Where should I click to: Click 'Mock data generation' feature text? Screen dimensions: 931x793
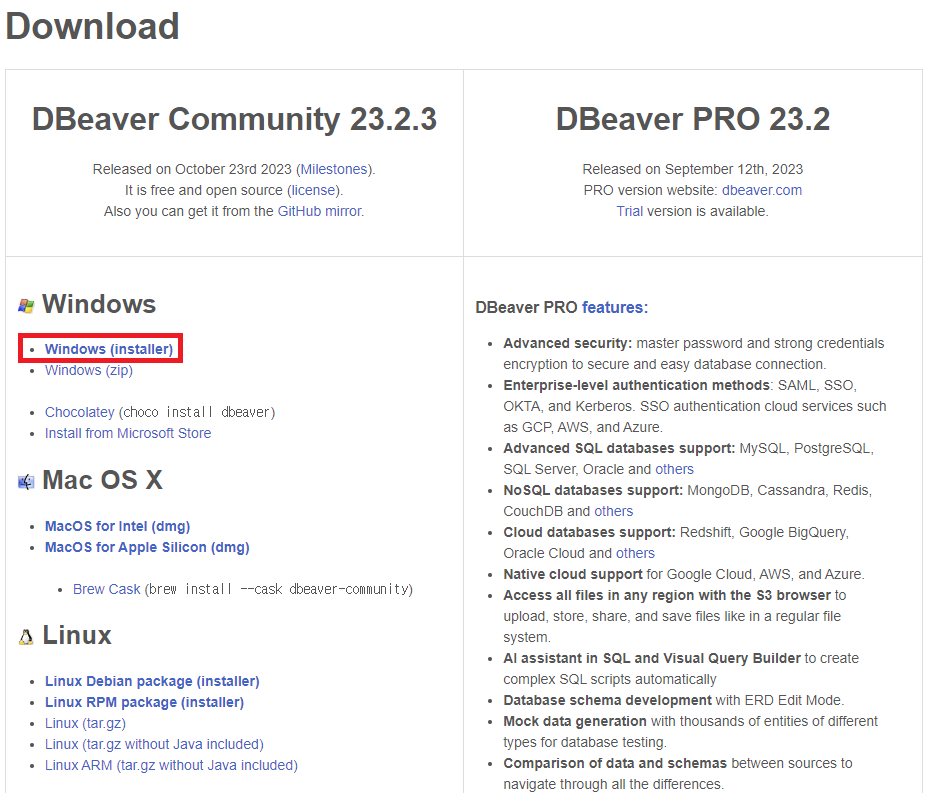(x=575, y=722)
